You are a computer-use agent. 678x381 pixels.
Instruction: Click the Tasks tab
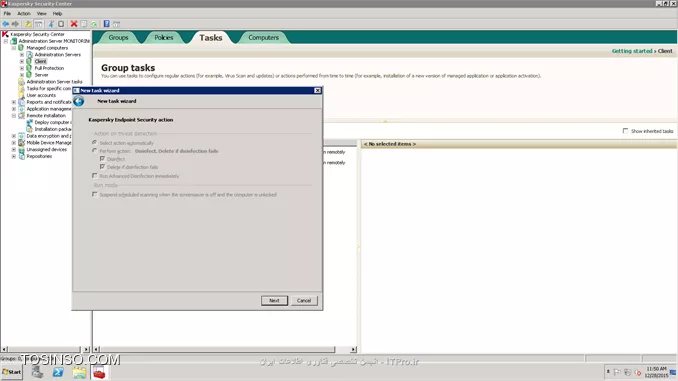pyautogui.click(x=211, y=38)
